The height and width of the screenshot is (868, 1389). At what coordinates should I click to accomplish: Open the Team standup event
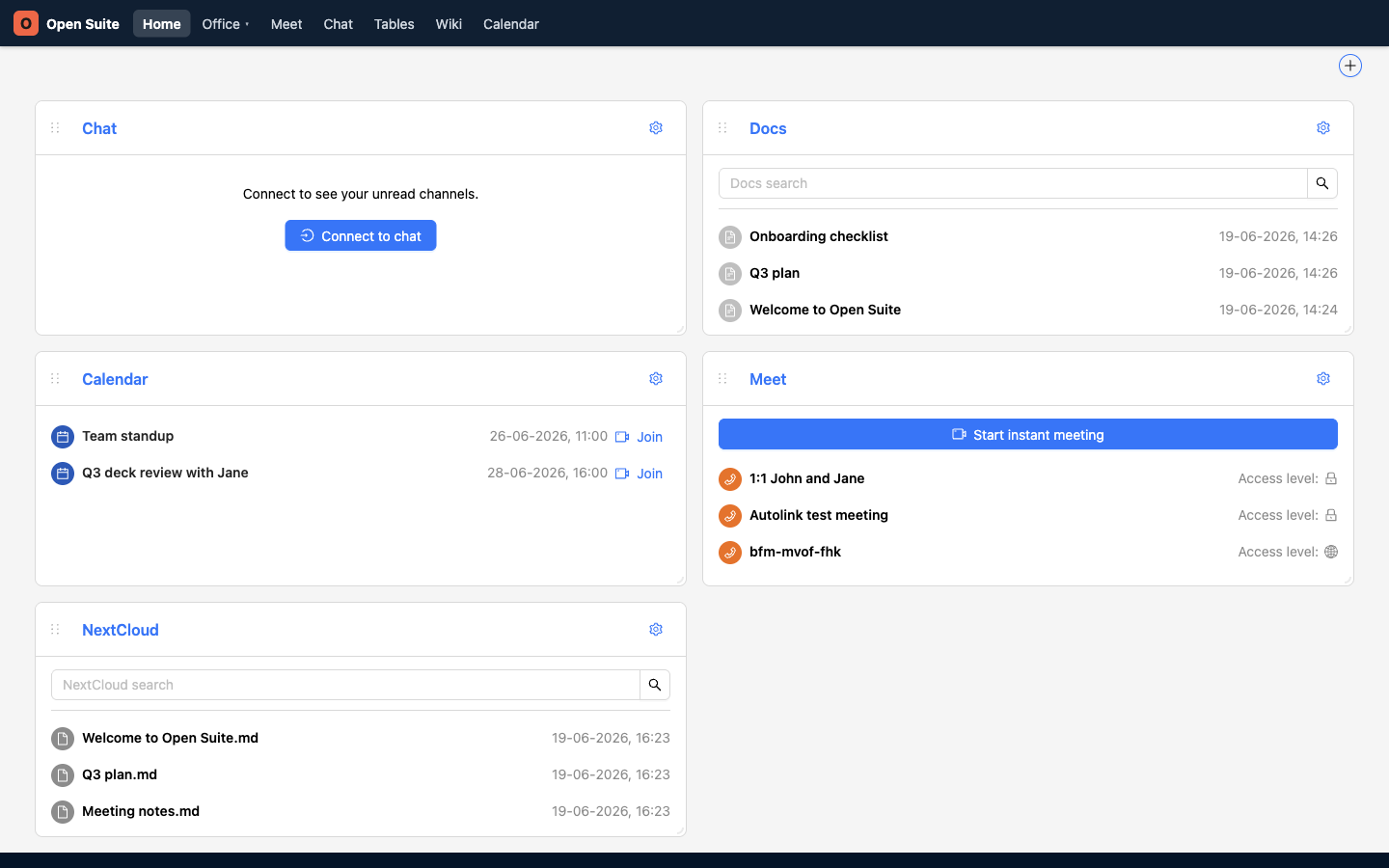coord(128,436)
